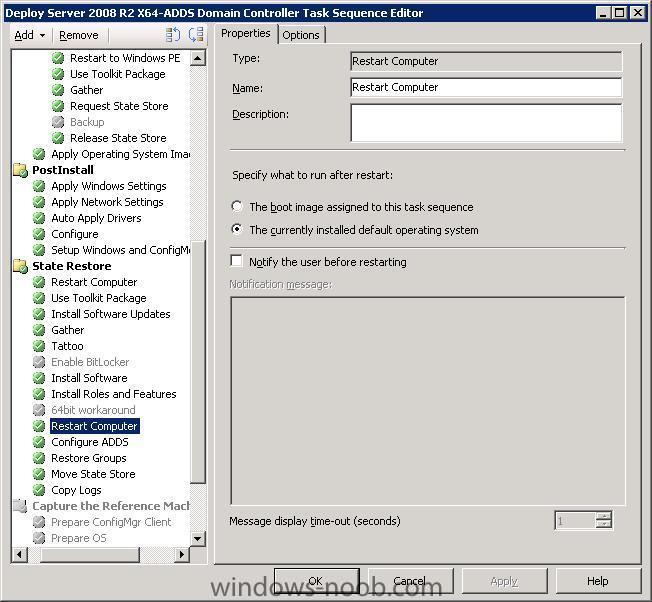Select the currently installed default operating system option
Screen dimensions: 652x602
[x=237, y=229]
